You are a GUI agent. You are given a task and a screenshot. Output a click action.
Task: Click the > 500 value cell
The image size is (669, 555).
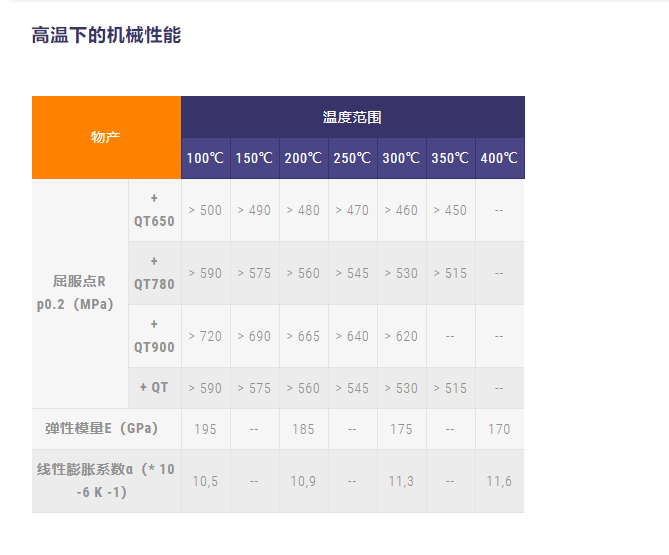[206, 210]
